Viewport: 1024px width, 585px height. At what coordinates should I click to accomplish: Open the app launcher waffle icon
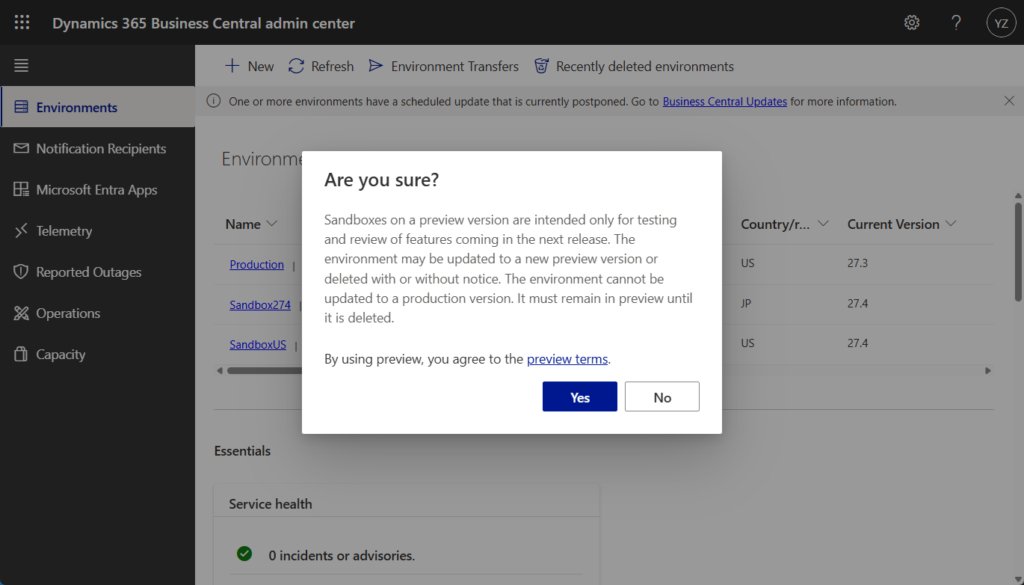[22, 23]
